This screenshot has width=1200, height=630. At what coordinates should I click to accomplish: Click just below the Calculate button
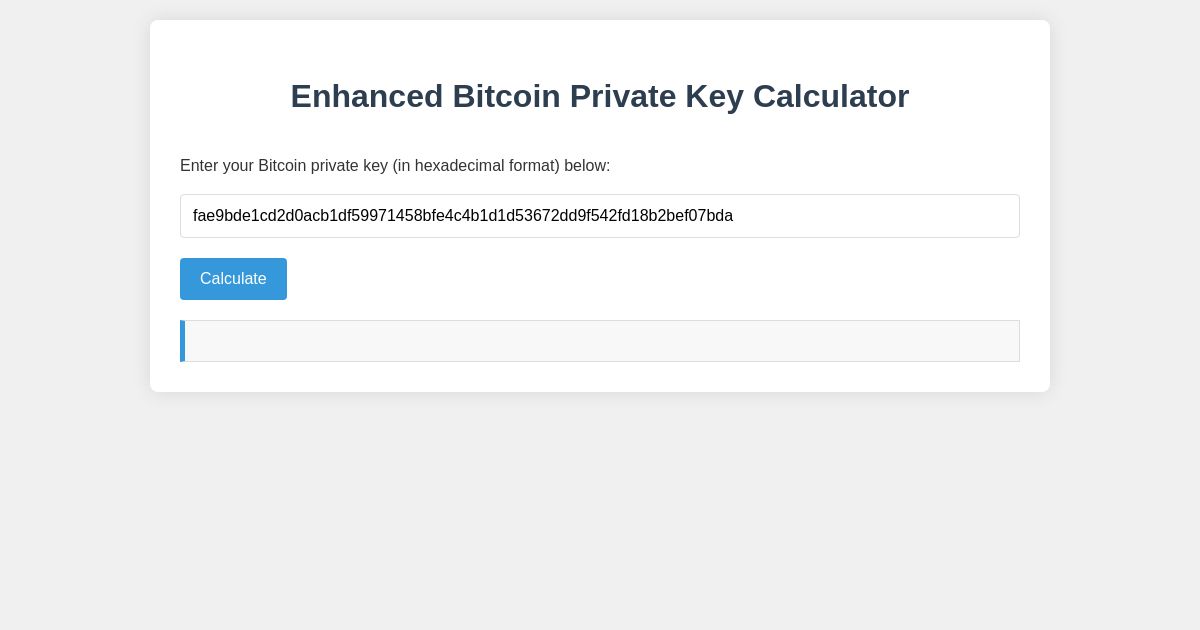(x=233, y=310)
